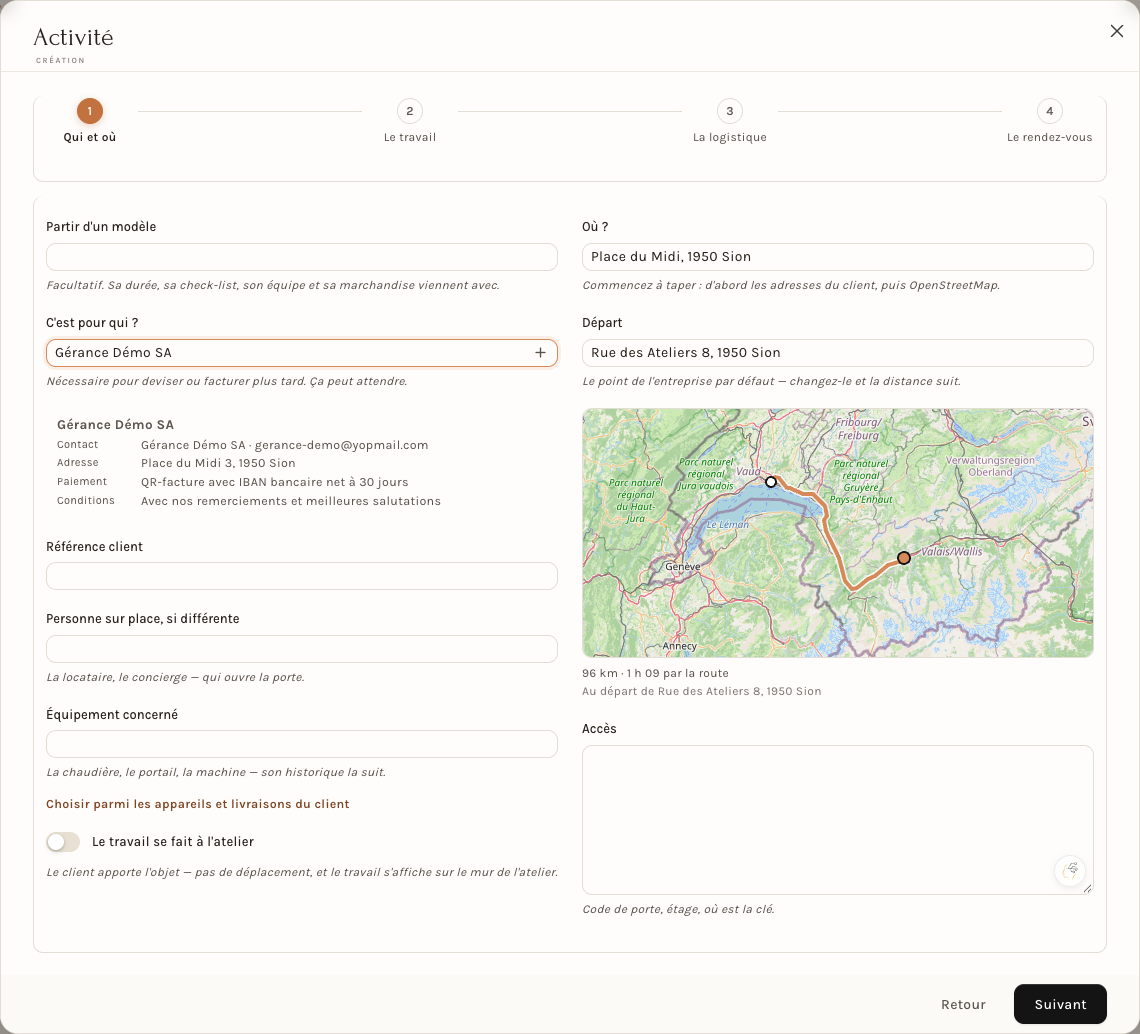
Task: Click the Avec nos remerciements conditions text
Action: [291, 501]
